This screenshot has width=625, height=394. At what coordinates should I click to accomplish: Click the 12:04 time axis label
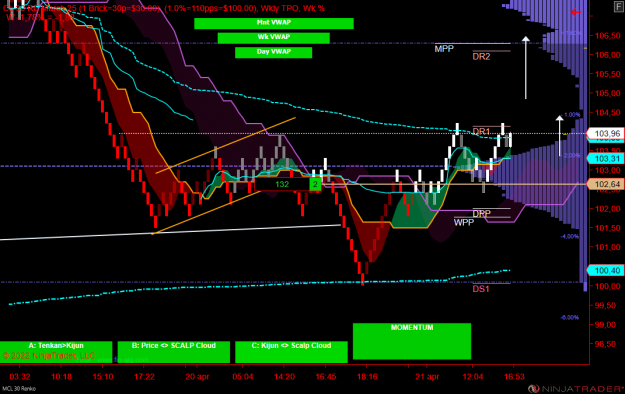click(x=473, y=377)
